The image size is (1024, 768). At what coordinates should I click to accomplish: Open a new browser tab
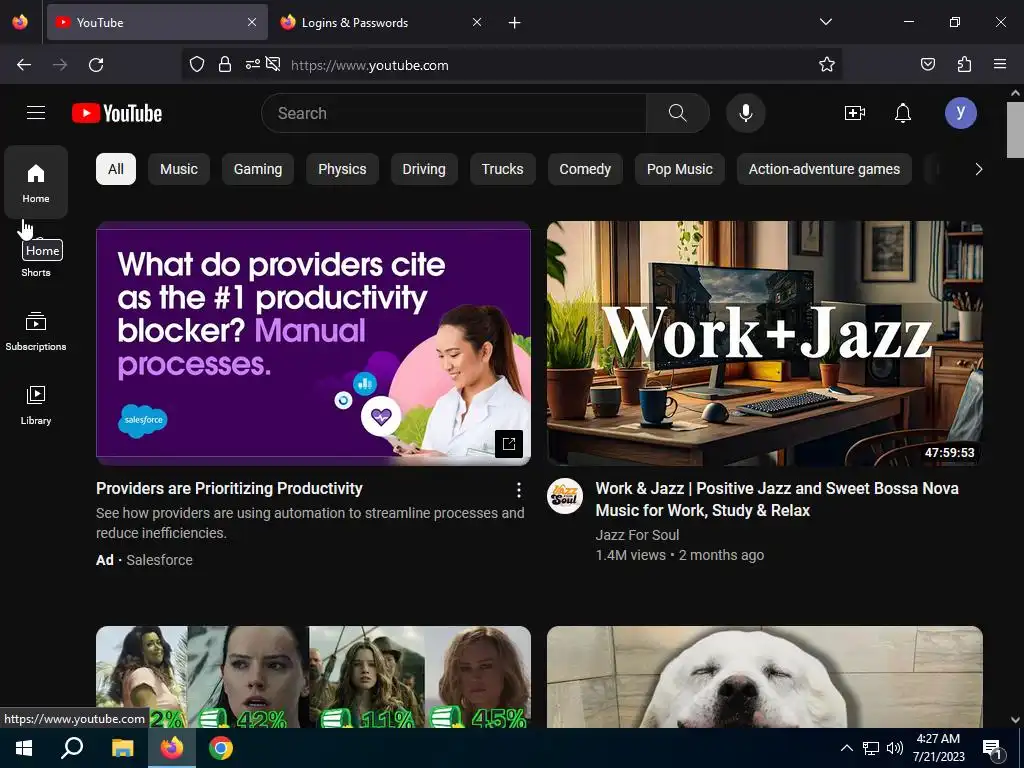515,23
